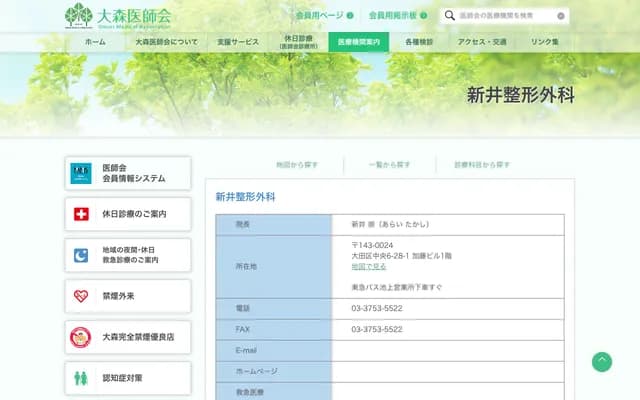Click the red cross 休日診療 icon
The height and width of the screenshot is (400, 640).
click(x=81, y=214)
